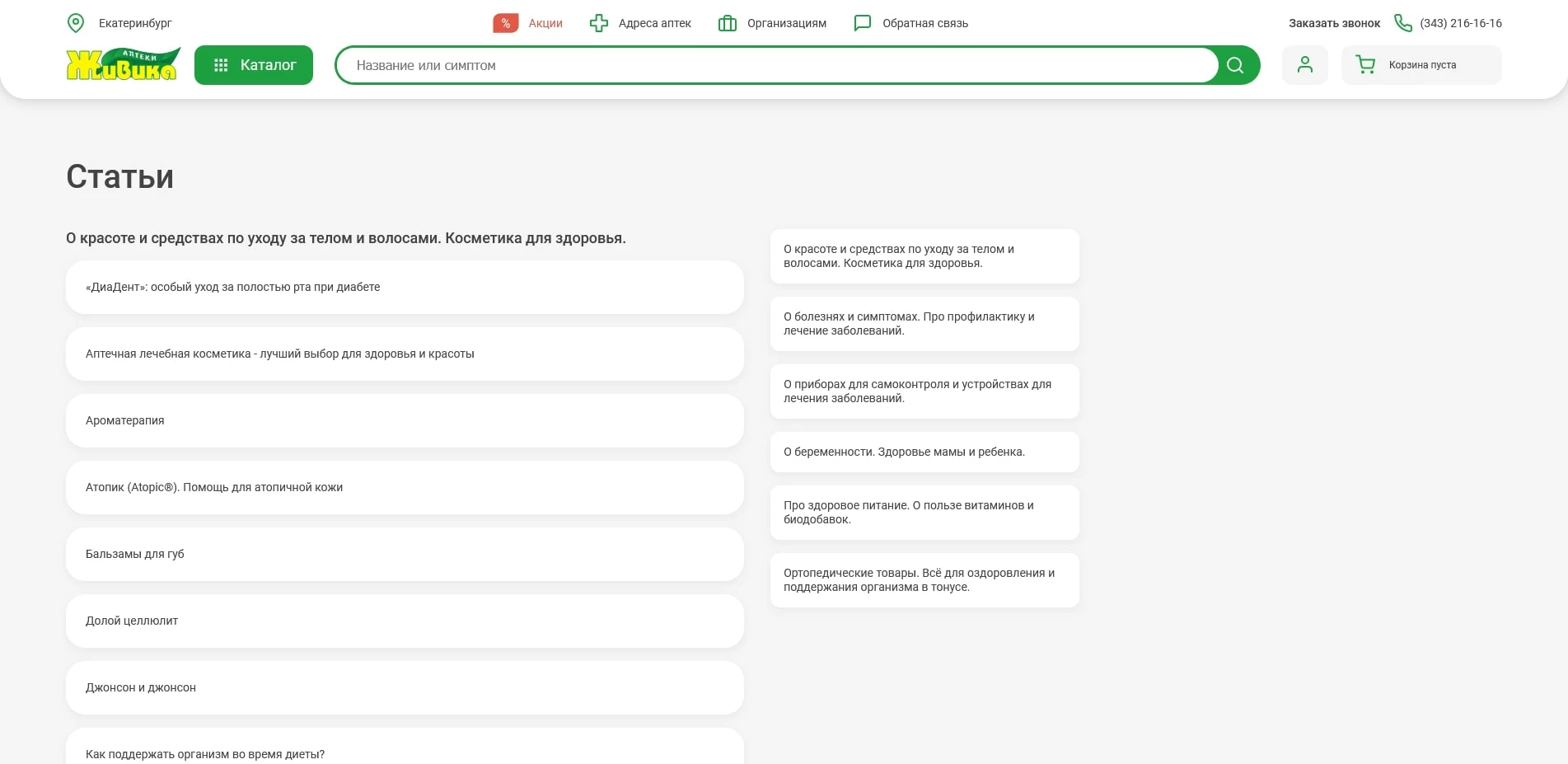The width and height of the screenshot is (1568, 764).
Task: Open article Долой целлюлит
Action: [x=405, y=621]
